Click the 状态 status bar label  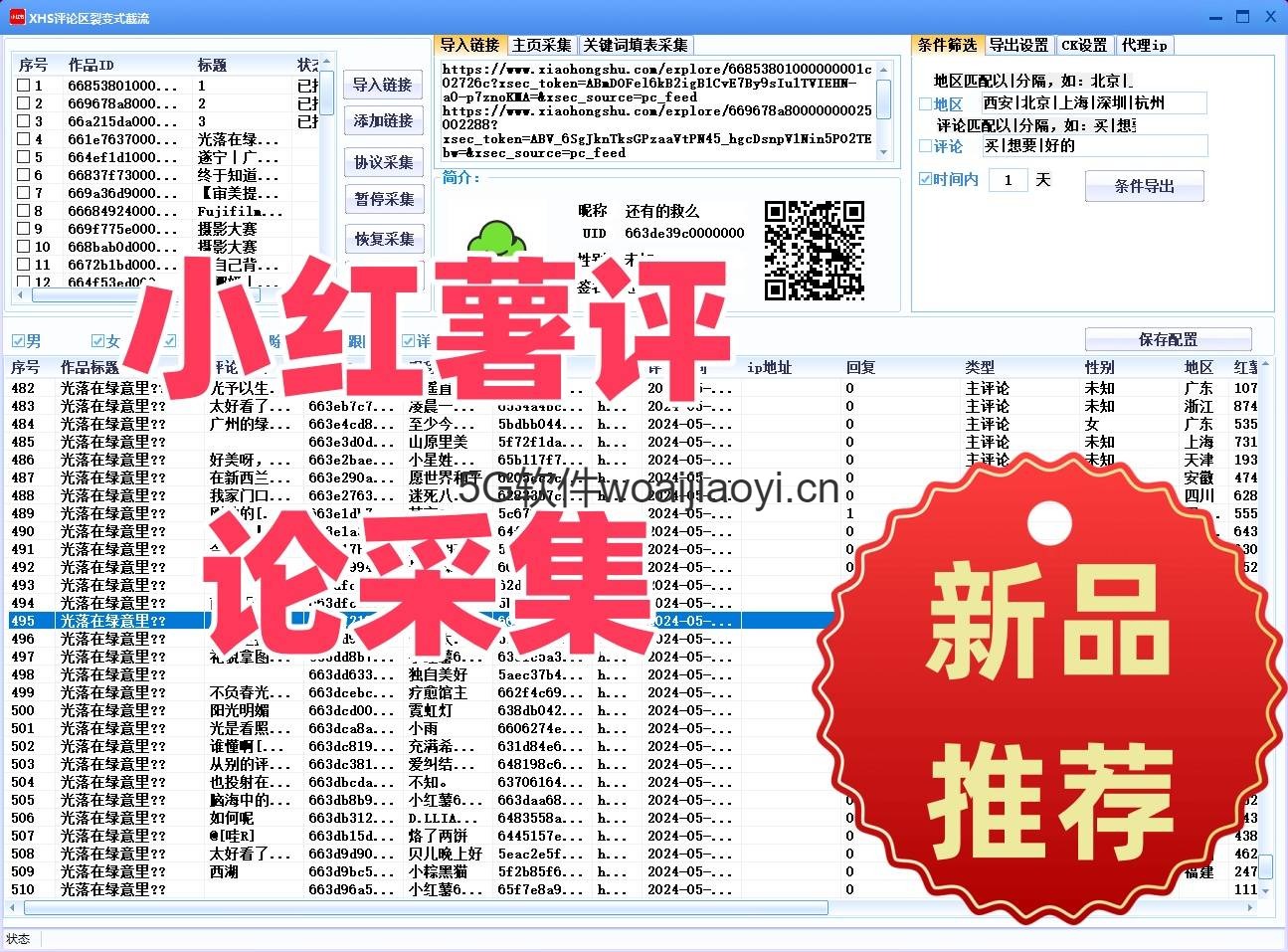18,939
